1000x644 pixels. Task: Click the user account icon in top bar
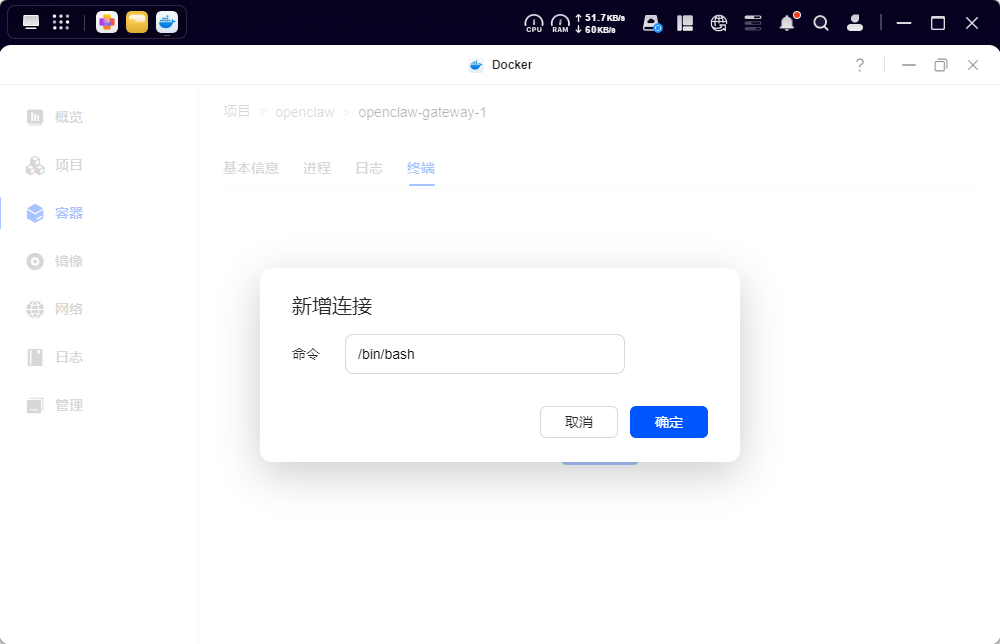pyautogui.click(x=855, y=22)
